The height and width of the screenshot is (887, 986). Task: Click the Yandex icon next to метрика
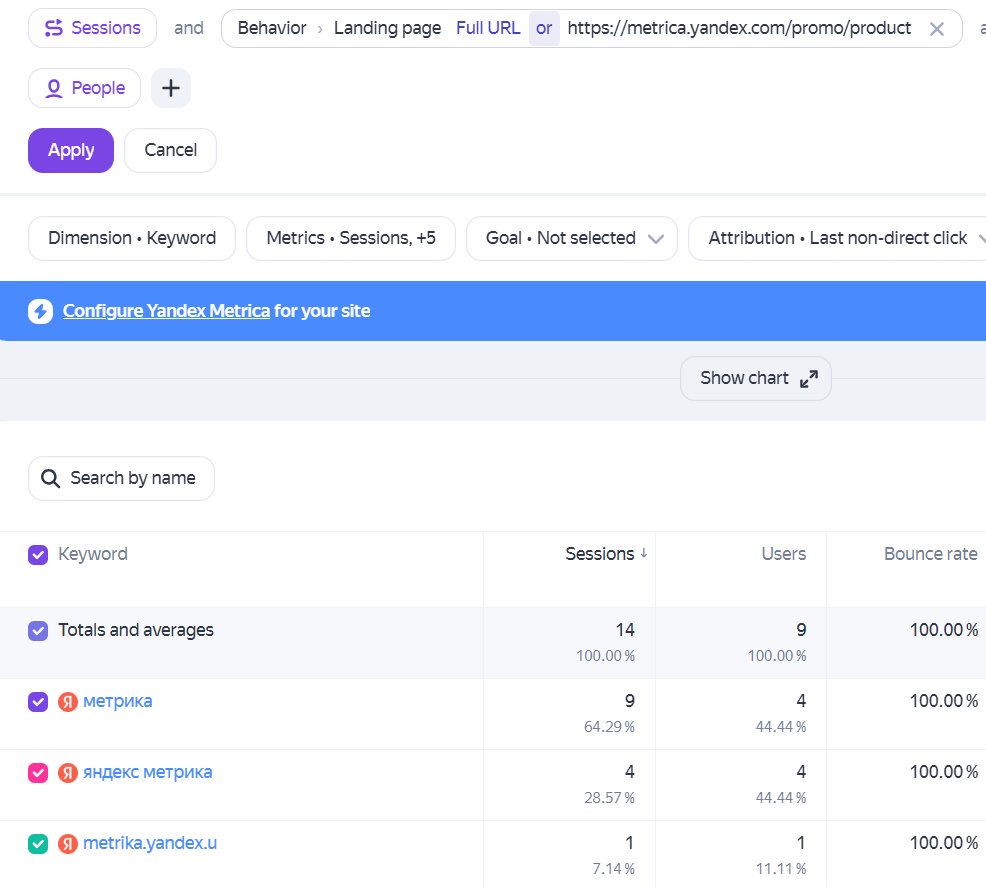click(68, 702)
